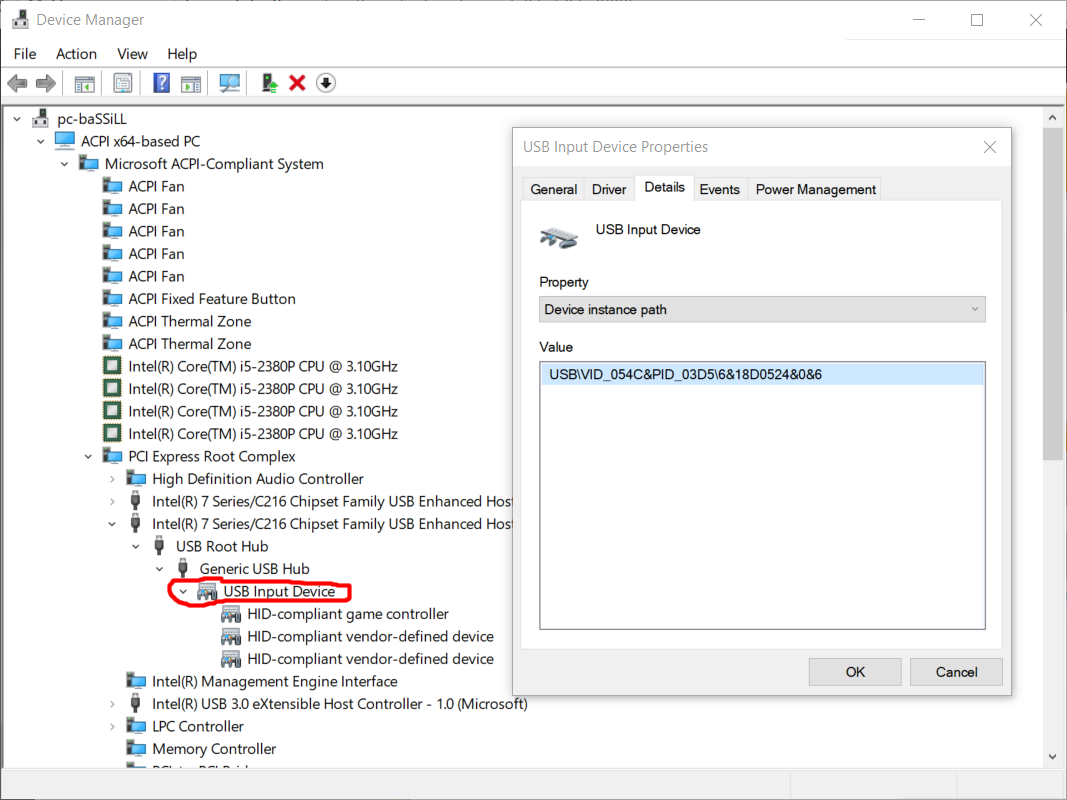Click the LPC Controller icon
This screenshot has height=800, width=1067.
pyautogui.click(x=136, y=725)
